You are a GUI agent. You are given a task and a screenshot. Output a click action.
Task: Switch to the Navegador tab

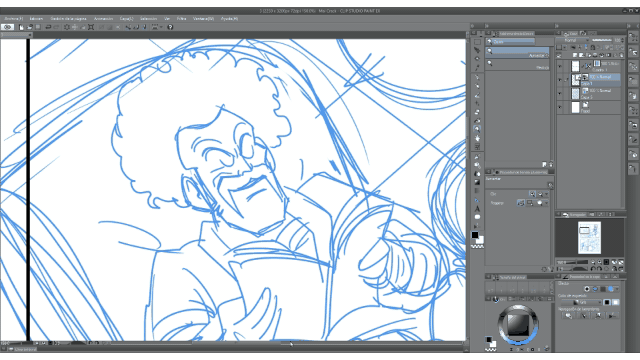575,214
